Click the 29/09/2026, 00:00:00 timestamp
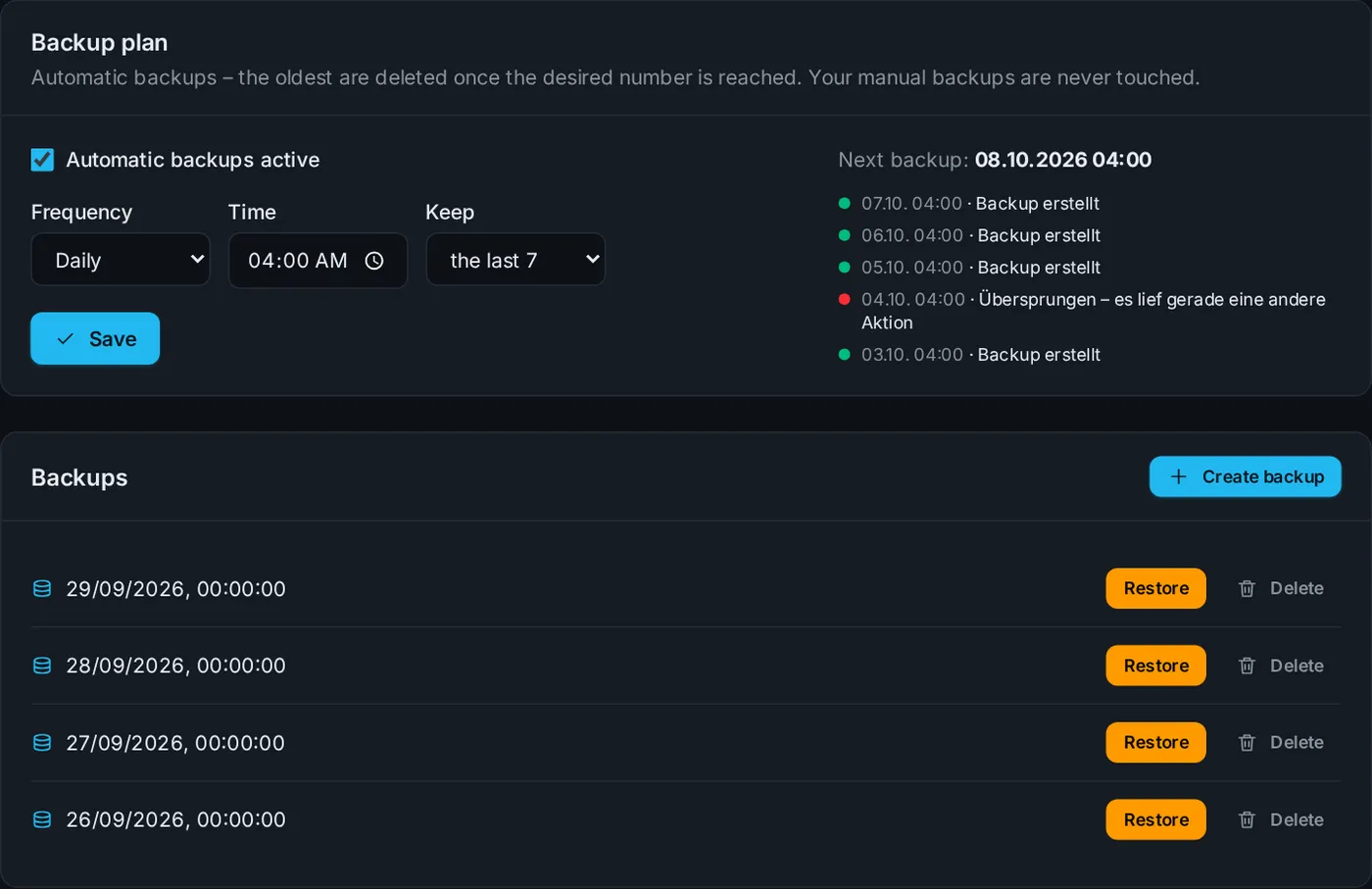 [x=175, y=588]
